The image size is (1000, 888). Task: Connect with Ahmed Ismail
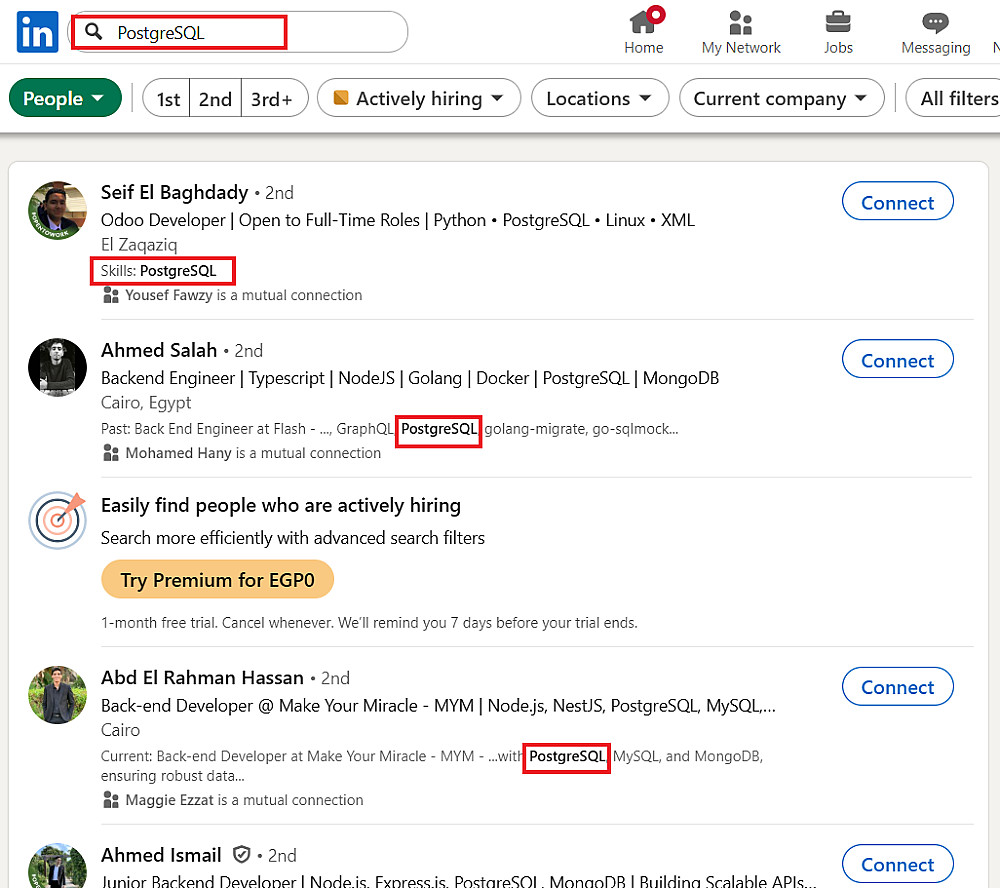click(897, 864)
